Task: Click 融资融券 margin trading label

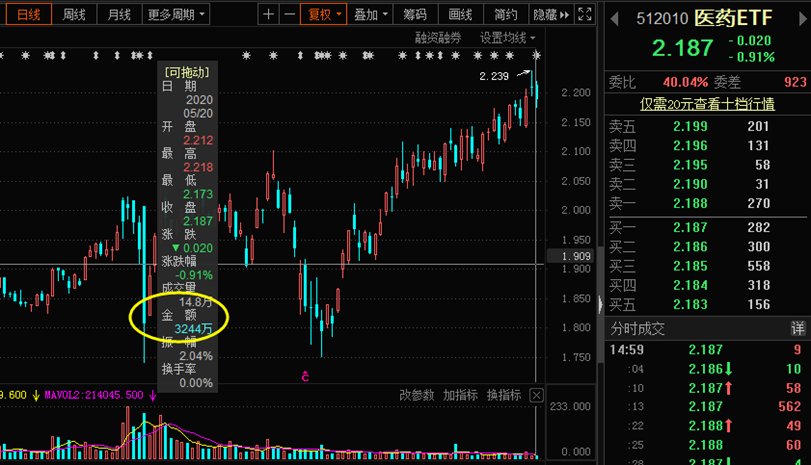Action: pos(438,38)
